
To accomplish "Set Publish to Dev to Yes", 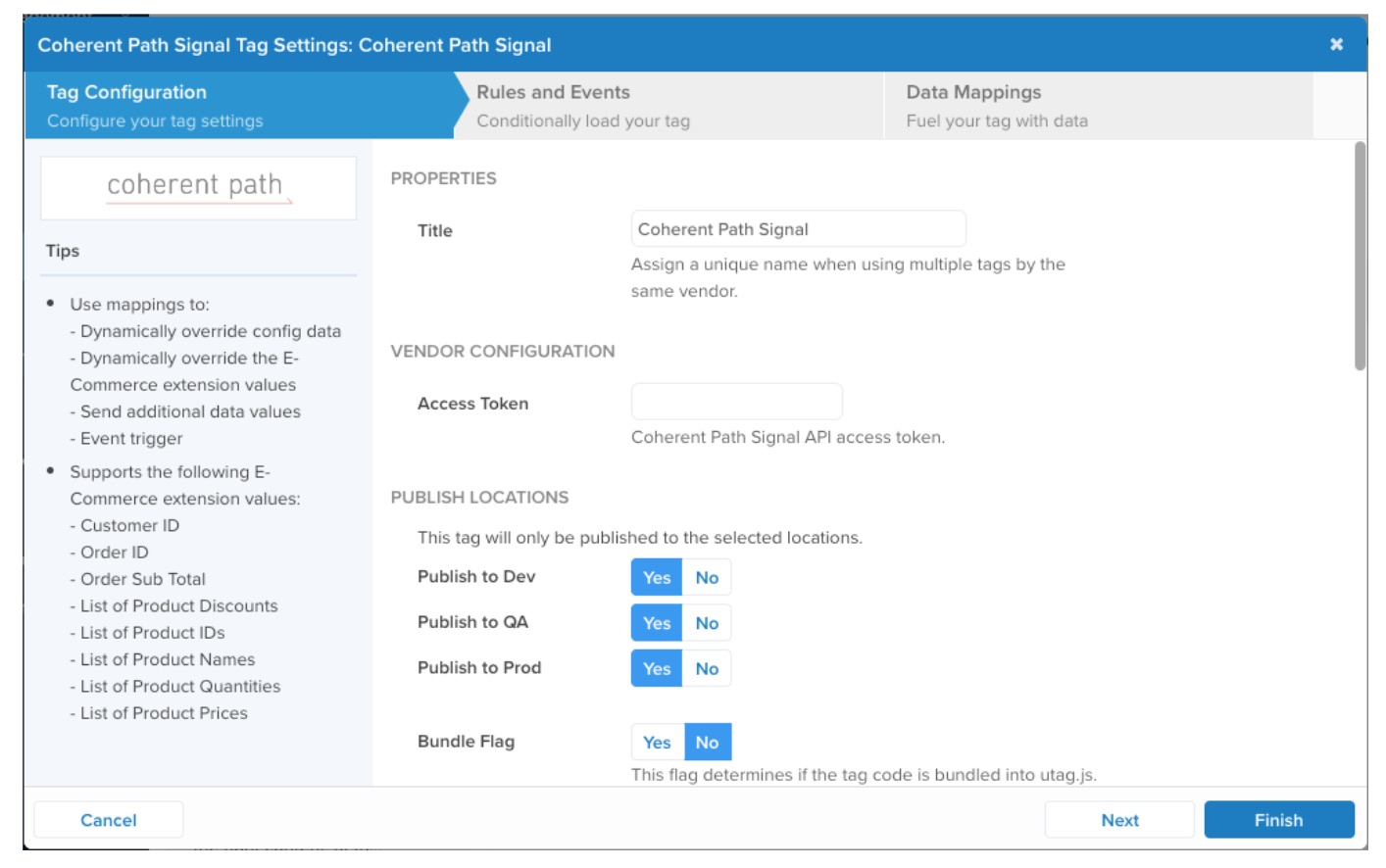I will click(657, 578).
